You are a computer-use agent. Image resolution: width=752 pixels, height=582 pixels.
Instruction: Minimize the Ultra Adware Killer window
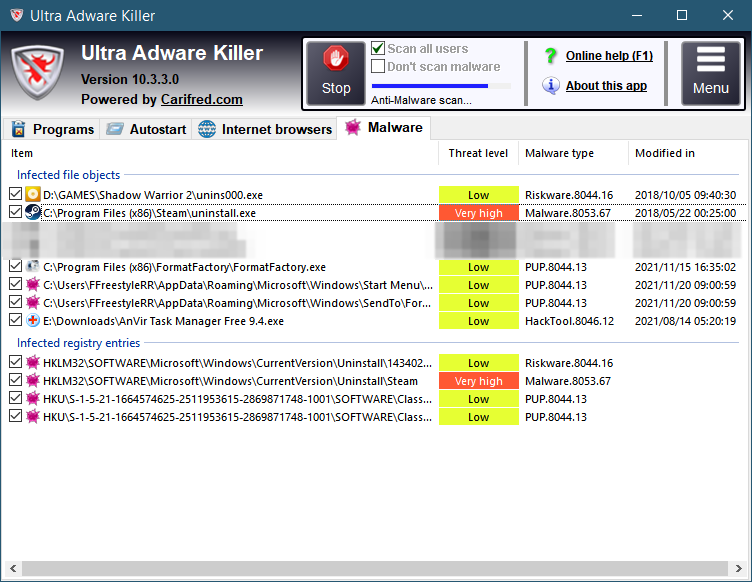pyautogui.click(x=636, y=15)
